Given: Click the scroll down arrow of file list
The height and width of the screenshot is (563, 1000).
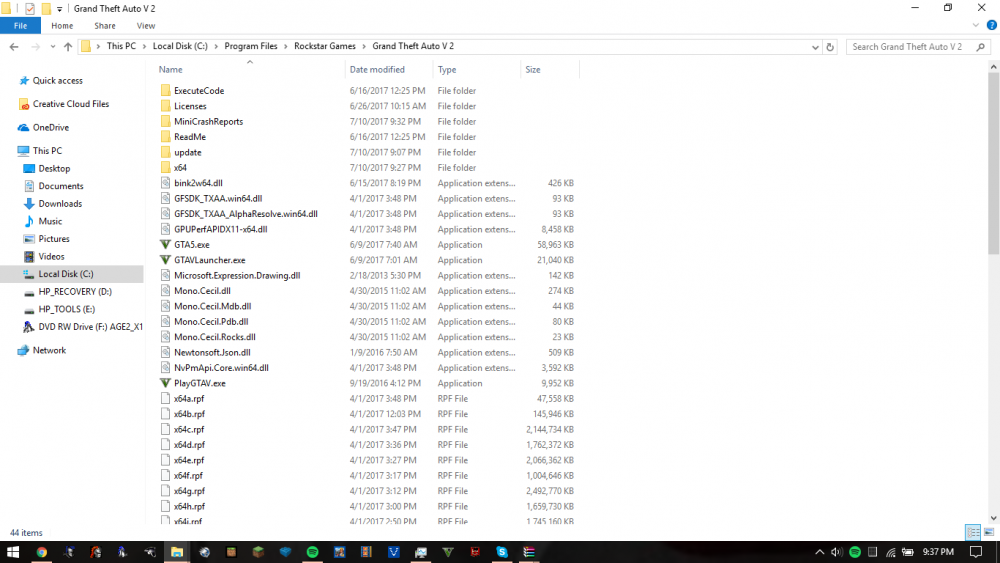Looking at the screenshot, I should pyautogui.click(x=994, y=518).
